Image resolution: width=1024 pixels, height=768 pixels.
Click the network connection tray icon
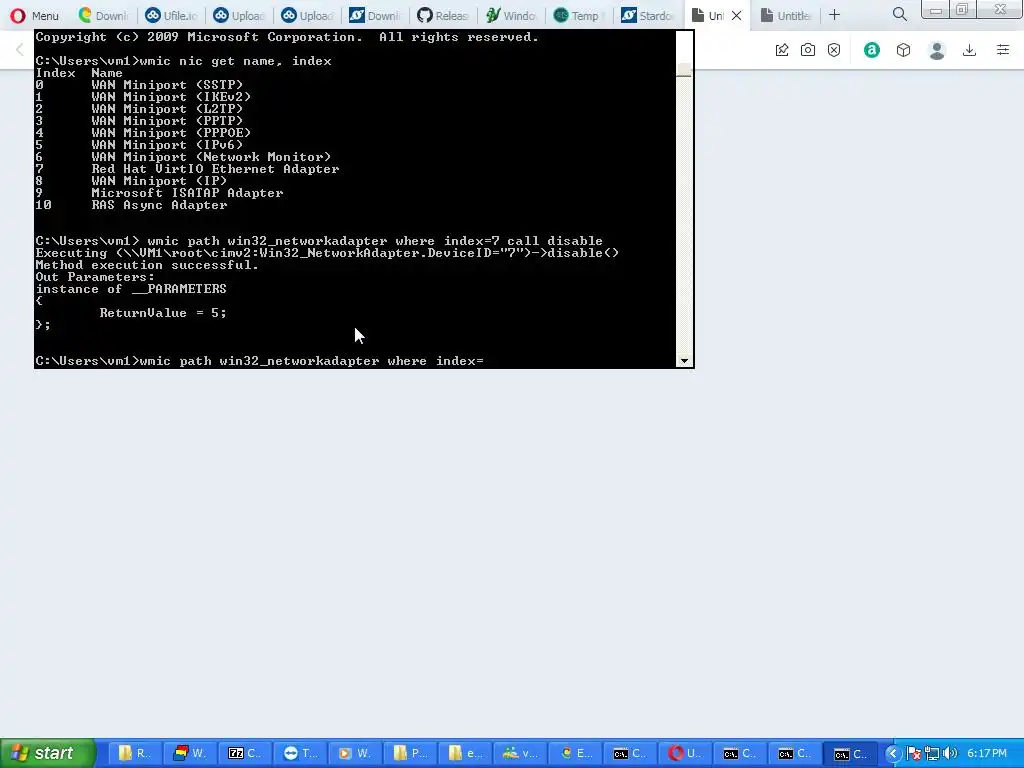932,754
